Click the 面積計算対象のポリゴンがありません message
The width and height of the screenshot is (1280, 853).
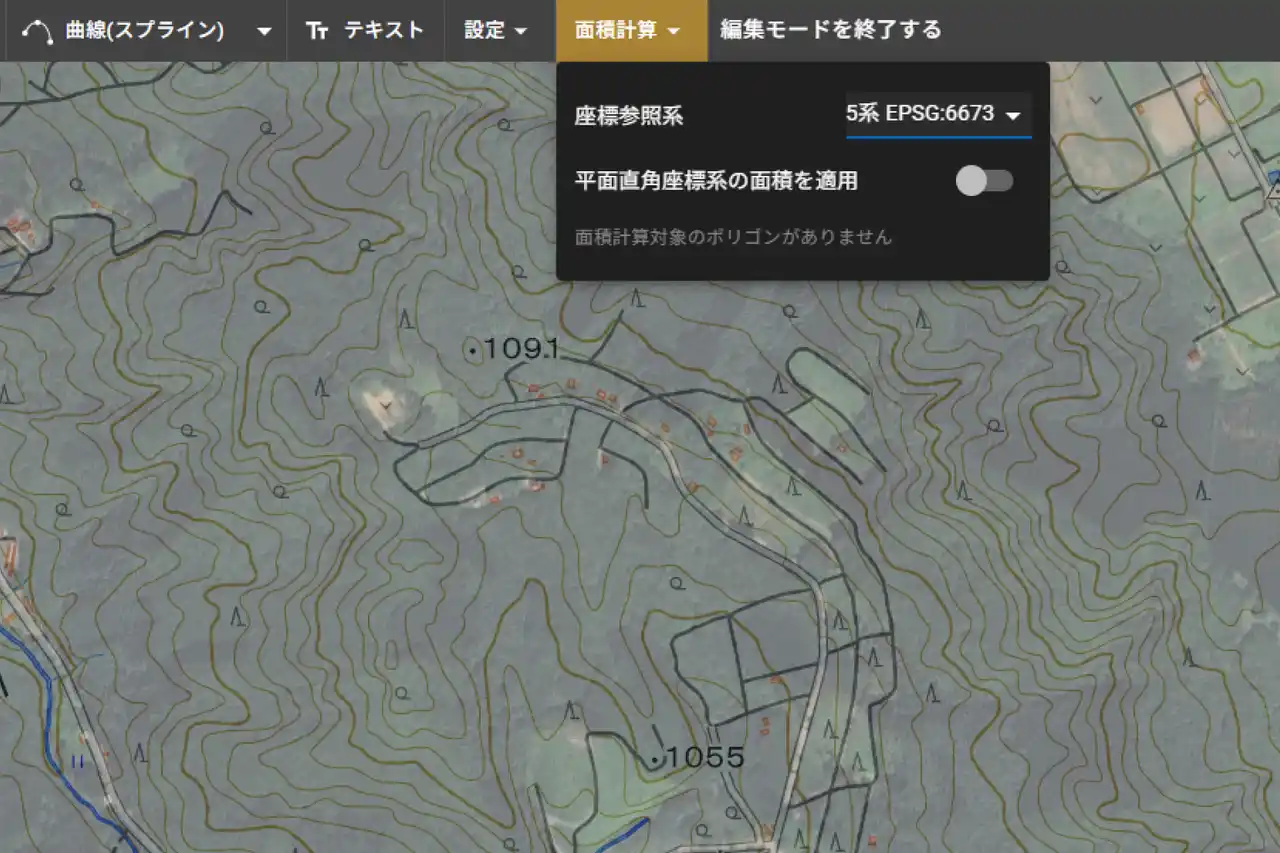pyautogui.click(x=733, y=237)
